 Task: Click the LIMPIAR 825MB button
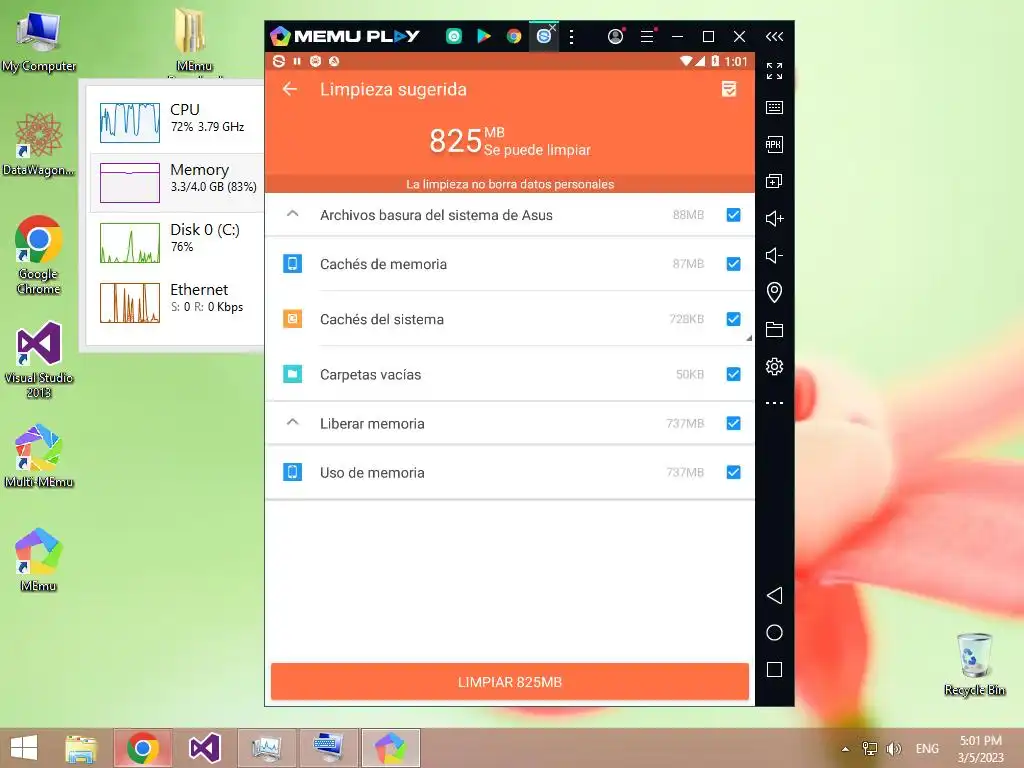point(509,682)
